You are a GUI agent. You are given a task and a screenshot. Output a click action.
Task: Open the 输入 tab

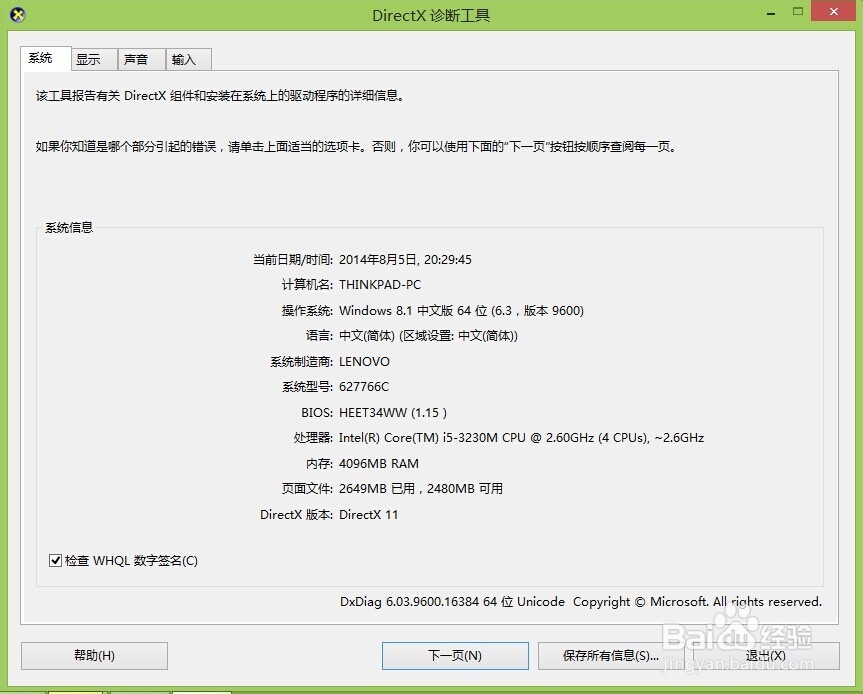coord(188,59)
